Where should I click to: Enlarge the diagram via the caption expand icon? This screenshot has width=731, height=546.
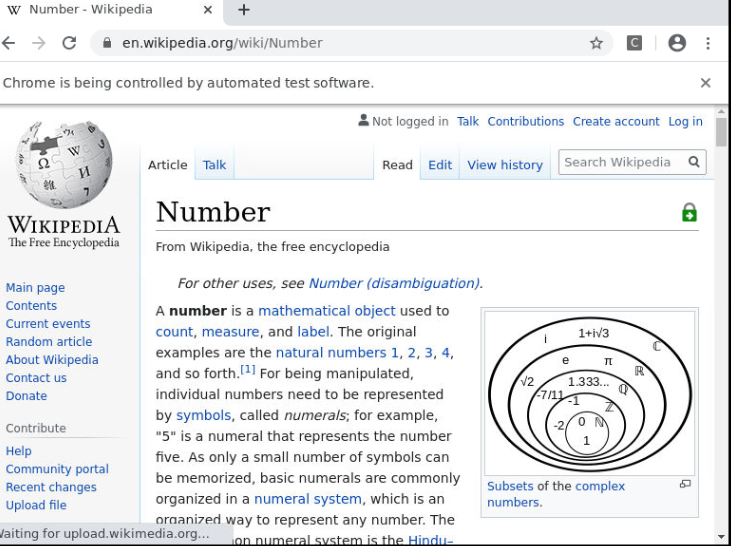pos(685,484)
